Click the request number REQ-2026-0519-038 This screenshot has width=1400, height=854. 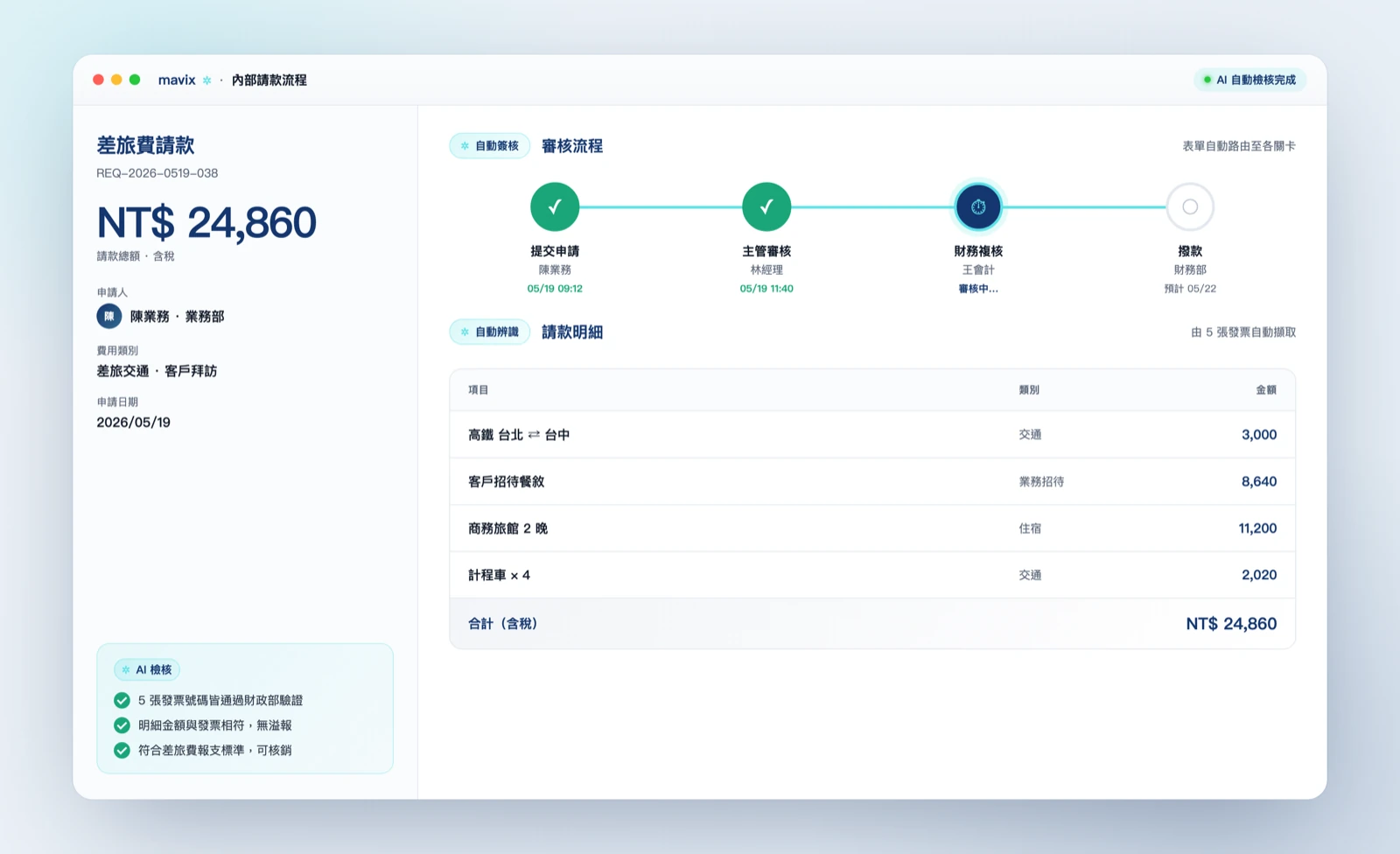157,173
